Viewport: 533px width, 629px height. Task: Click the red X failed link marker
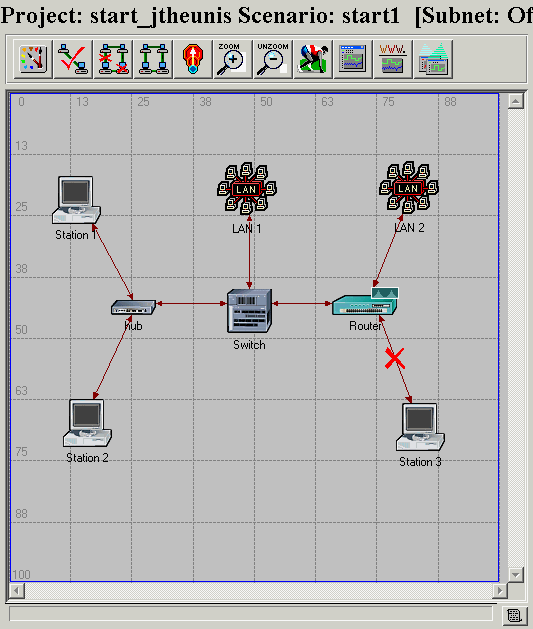click(x=395, y=359)
